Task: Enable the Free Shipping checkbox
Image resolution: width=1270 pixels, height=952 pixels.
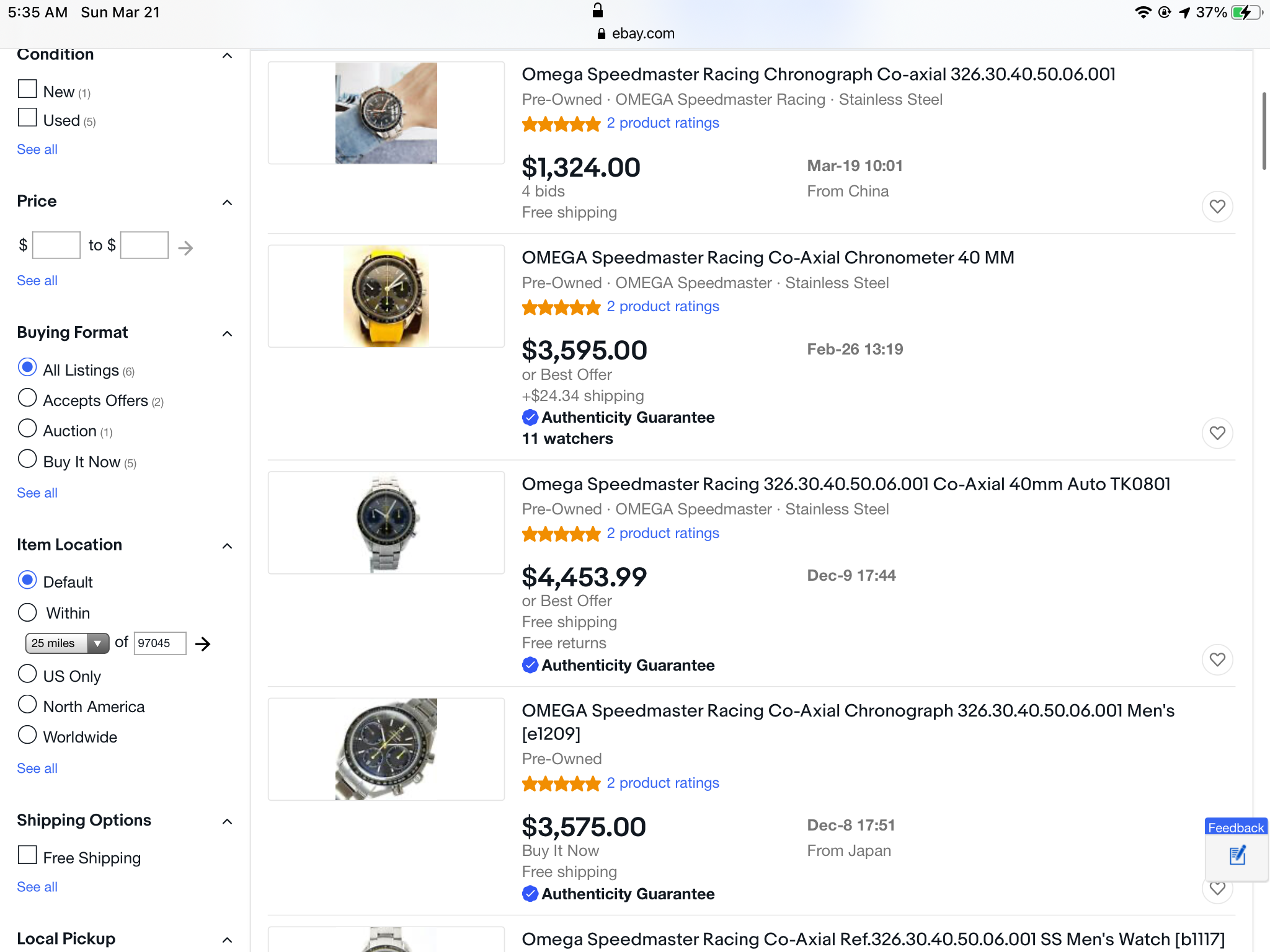Action: [x=27, y=855]
